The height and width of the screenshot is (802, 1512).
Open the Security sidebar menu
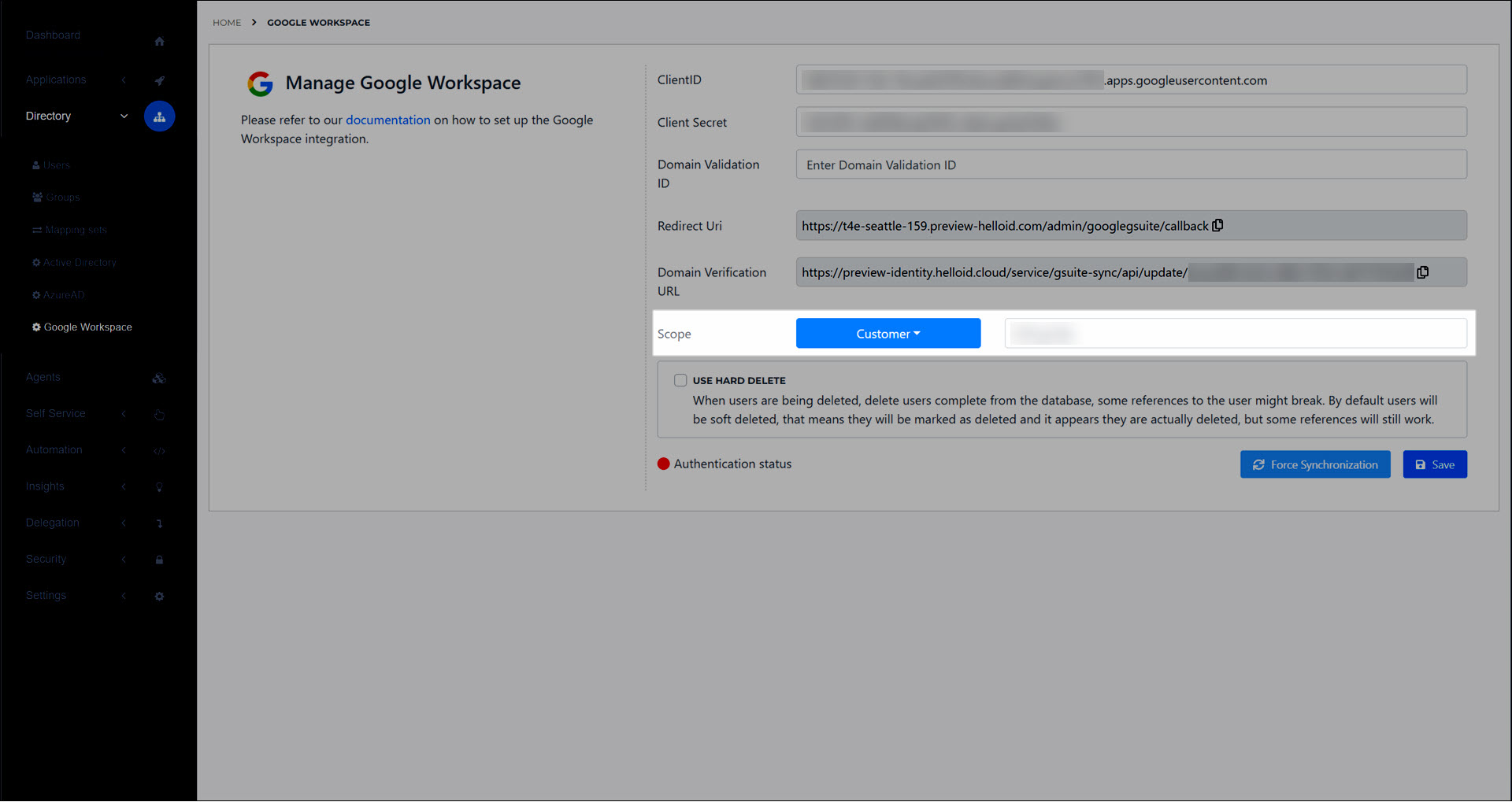(46, 559)
